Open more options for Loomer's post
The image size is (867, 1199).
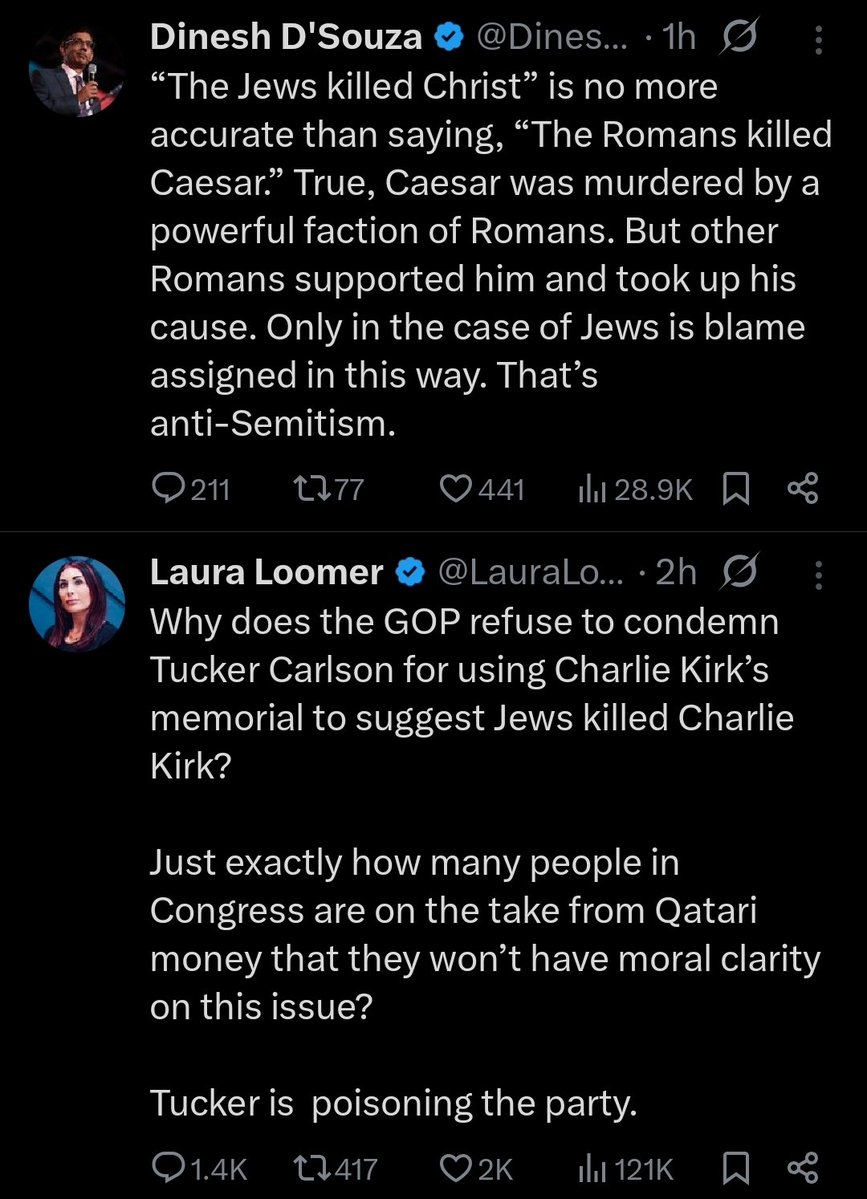tap(820, 573)
